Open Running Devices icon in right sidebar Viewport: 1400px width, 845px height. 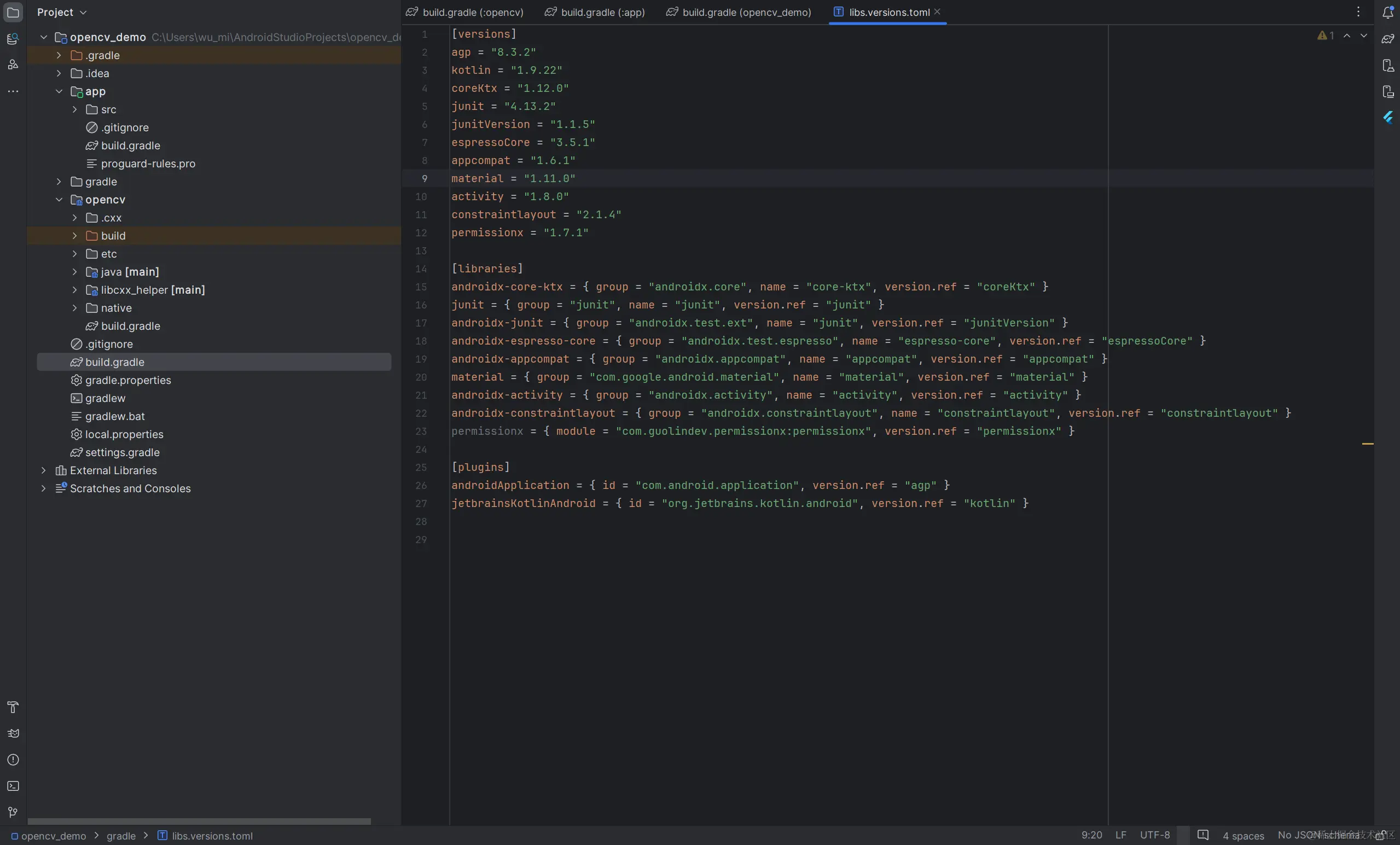(x=1387, y=91)
